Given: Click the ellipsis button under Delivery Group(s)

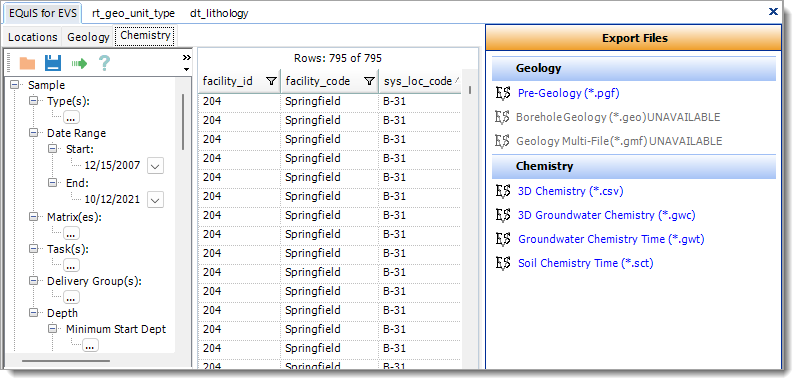Looking at the screenshot, I should tap(71, 297).
